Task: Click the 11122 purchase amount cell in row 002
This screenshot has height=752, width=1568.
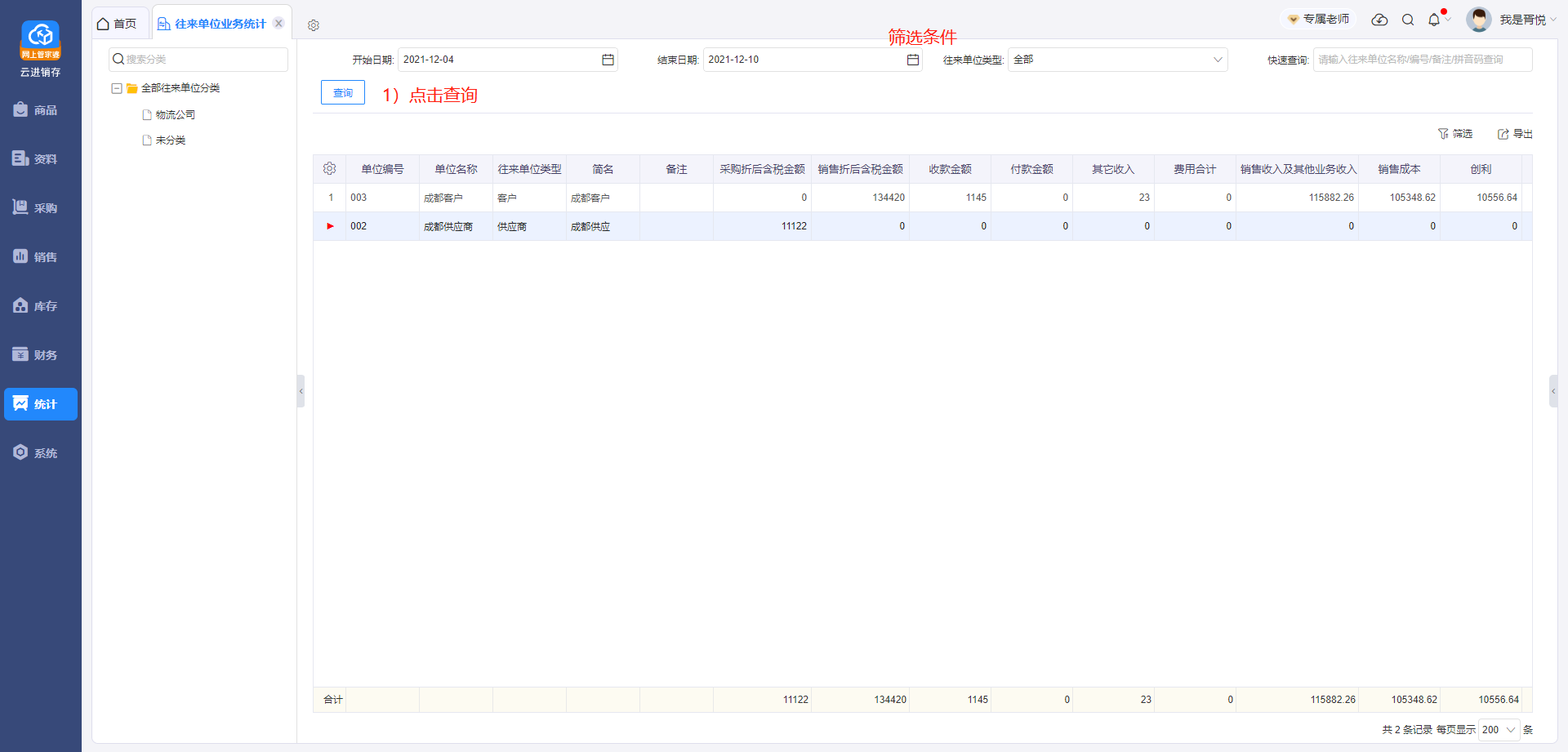Action: coord(762,226)
